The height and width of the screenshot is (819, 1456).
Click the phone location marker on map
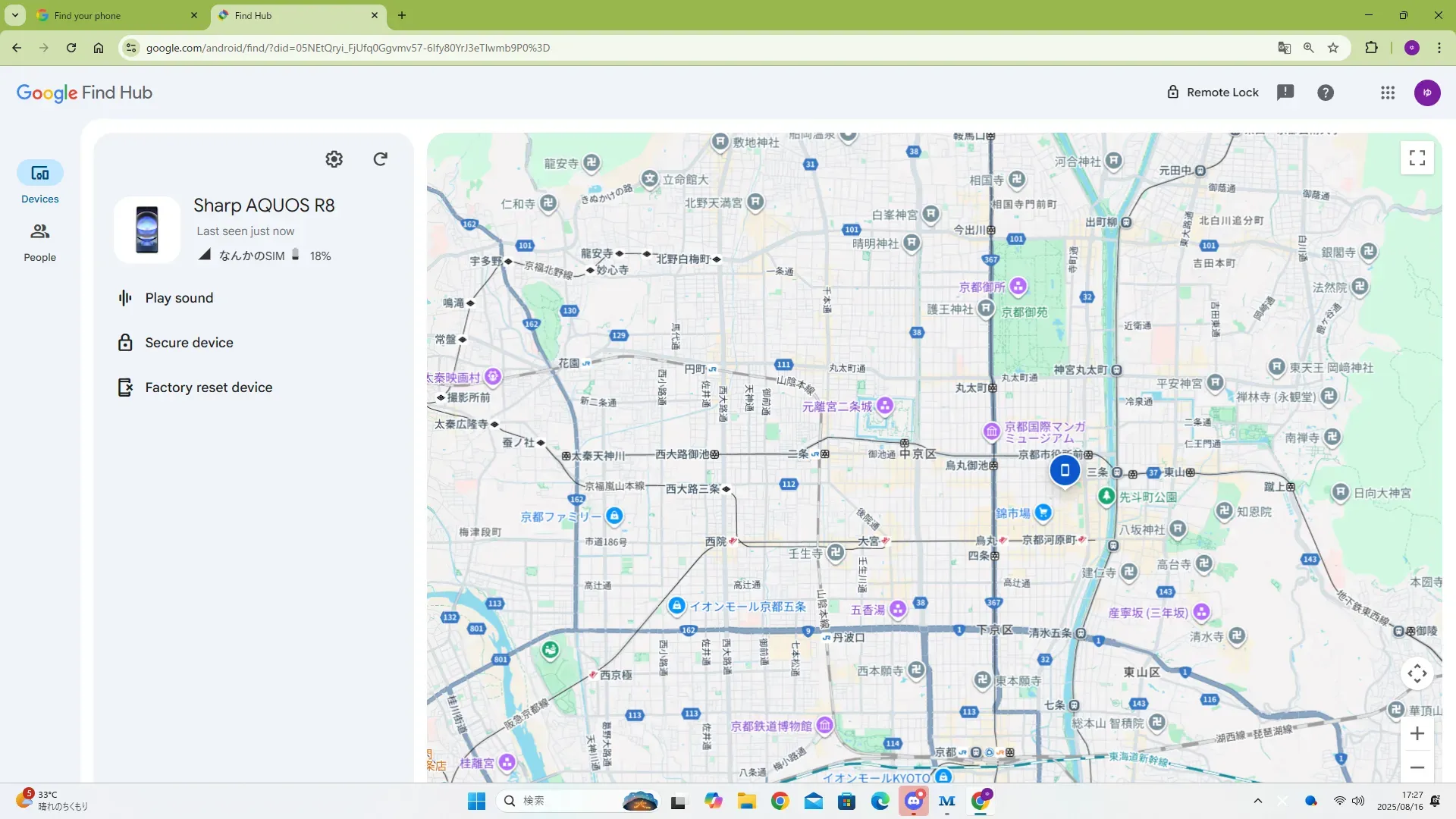click(1065, 470)
